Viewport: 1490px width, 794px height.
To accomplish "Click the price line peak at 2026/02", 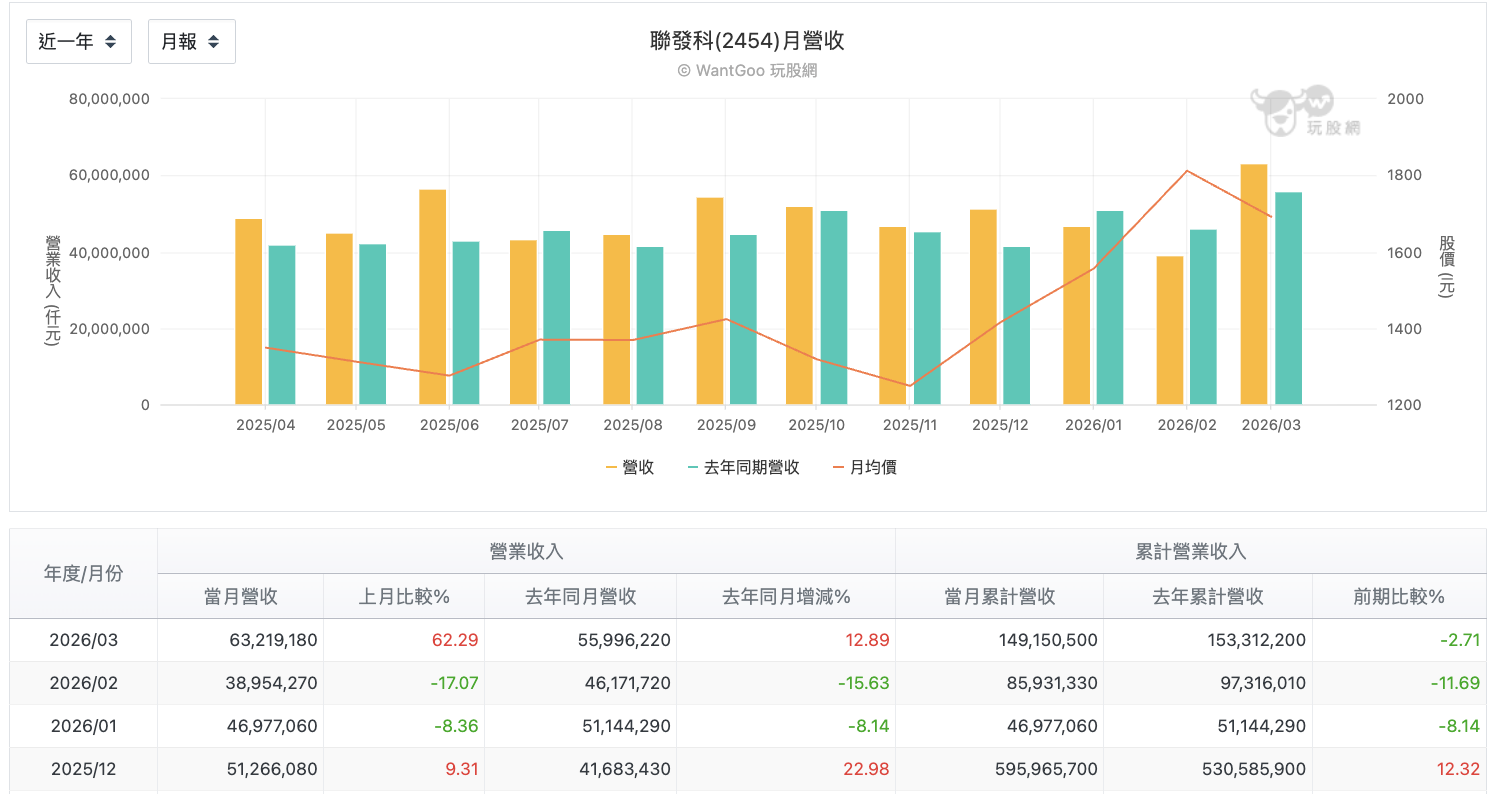I will point(1186,171).
